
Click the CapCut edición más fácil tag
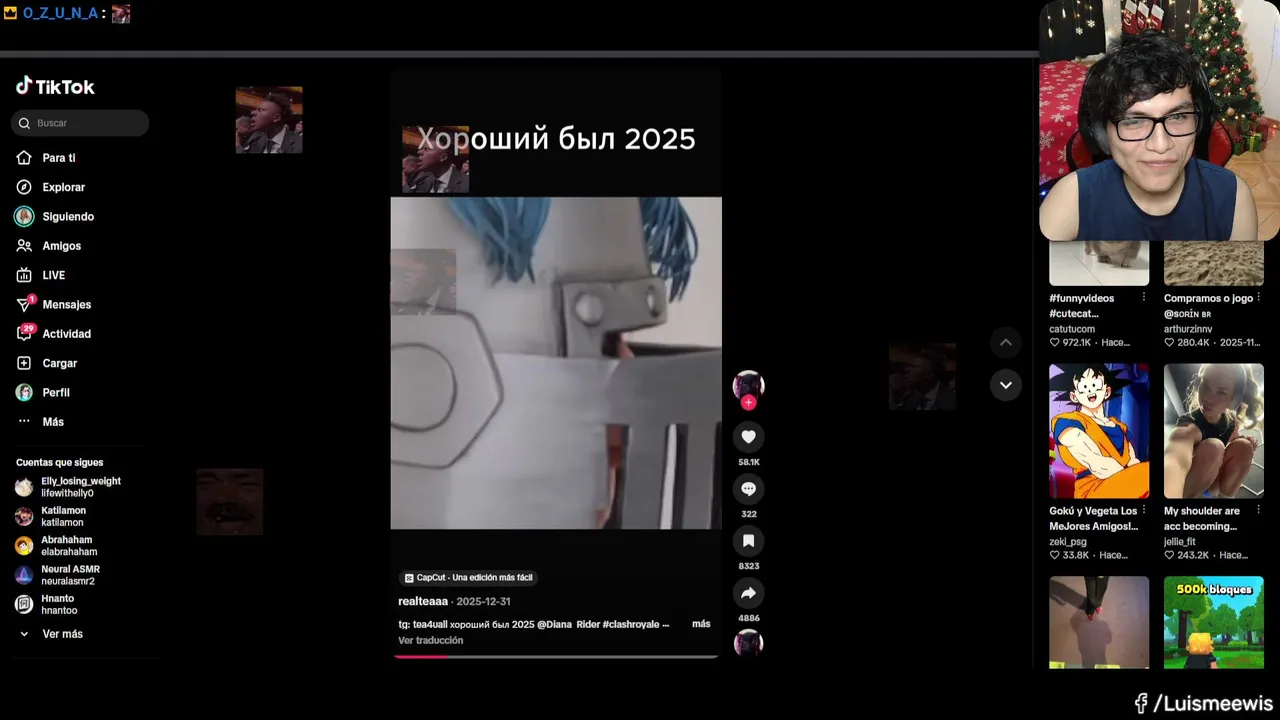click(469, 578)
